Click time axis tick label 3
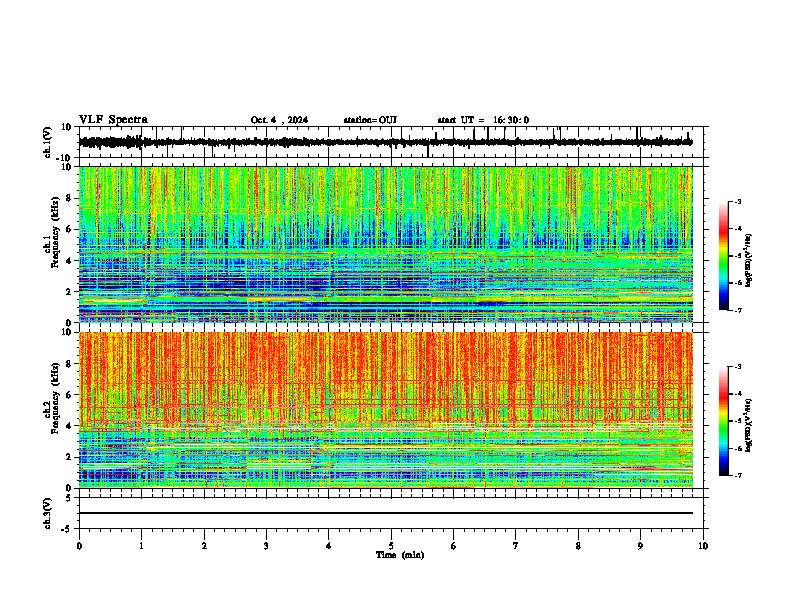This screenshot has width=792, height=612. click(x=266, y=546)
